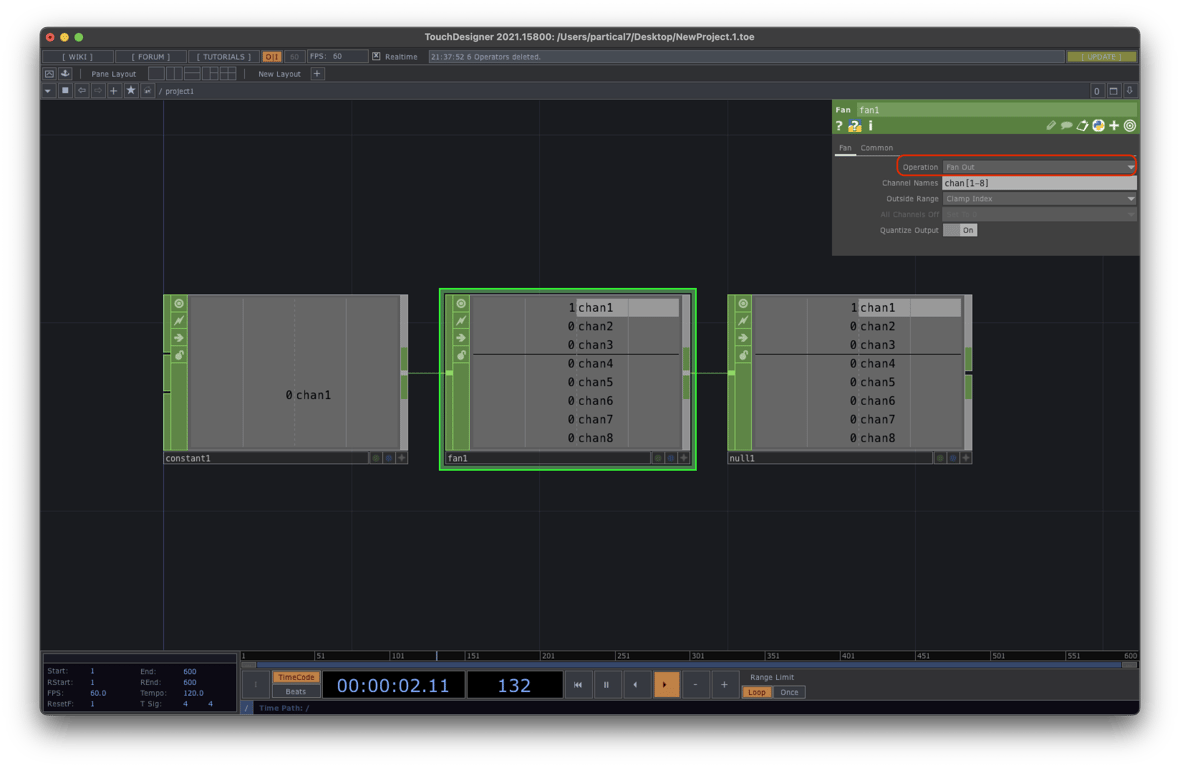
Task: Switch to the Fan parameter tab
Action: coord(845,147)
